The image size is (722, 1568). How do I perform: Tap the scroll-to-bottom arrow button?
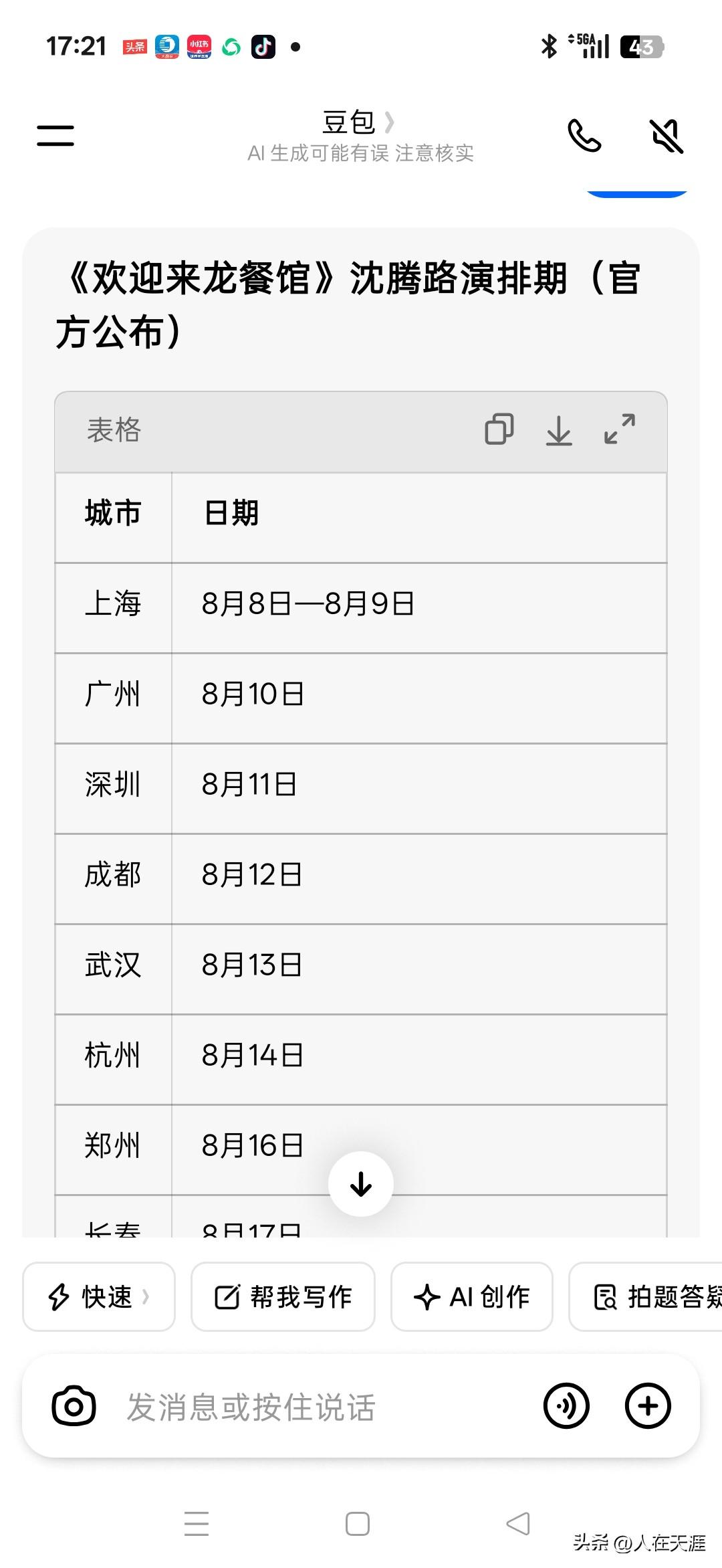(361, 1184)
